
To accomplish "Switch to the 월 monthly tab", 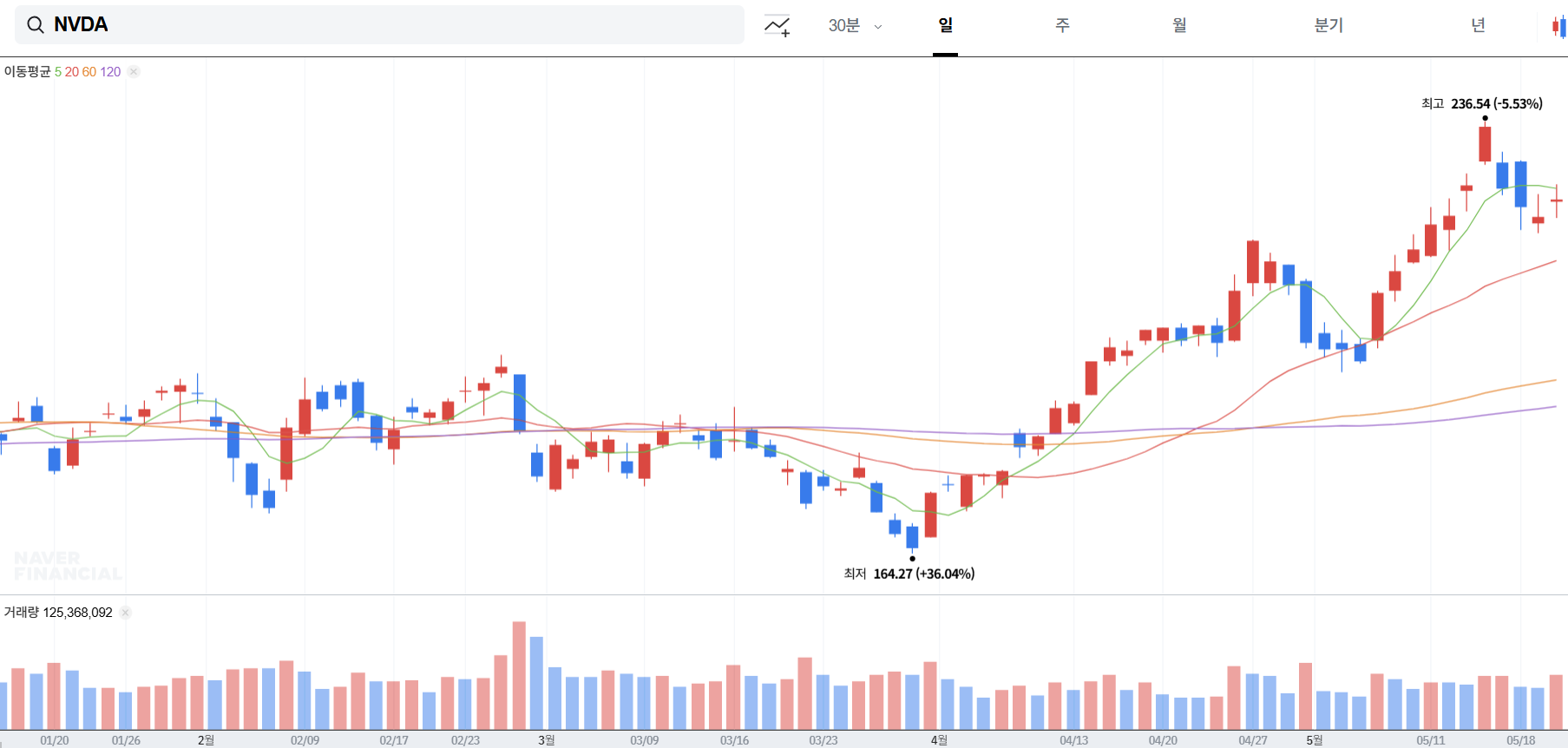I will click(x=1179, y=25).
